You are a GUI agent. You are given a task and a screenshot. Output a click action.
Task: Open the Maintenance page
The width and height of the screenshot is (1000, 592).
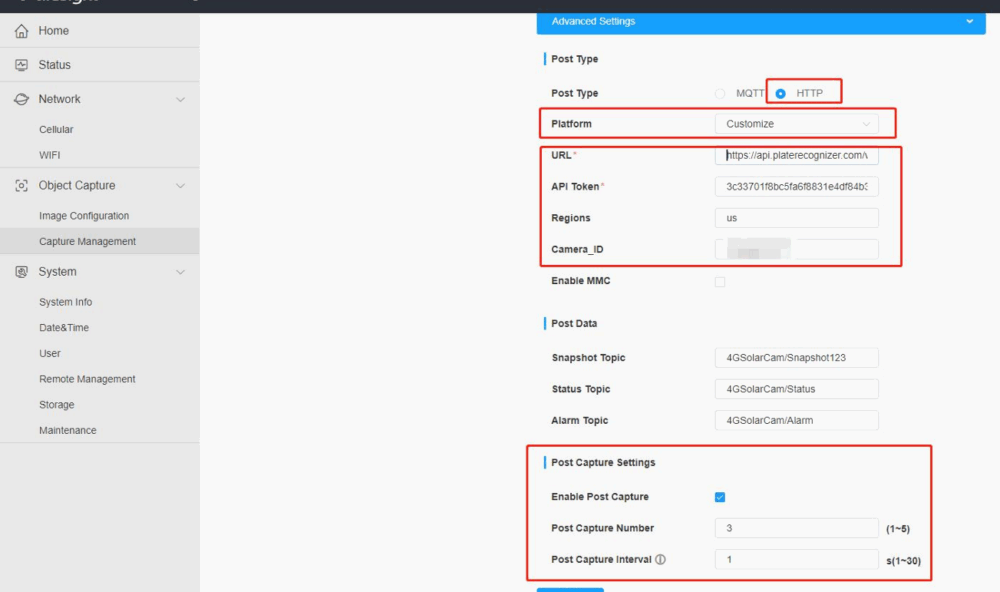pyautogui.click(x=68, y=431)
